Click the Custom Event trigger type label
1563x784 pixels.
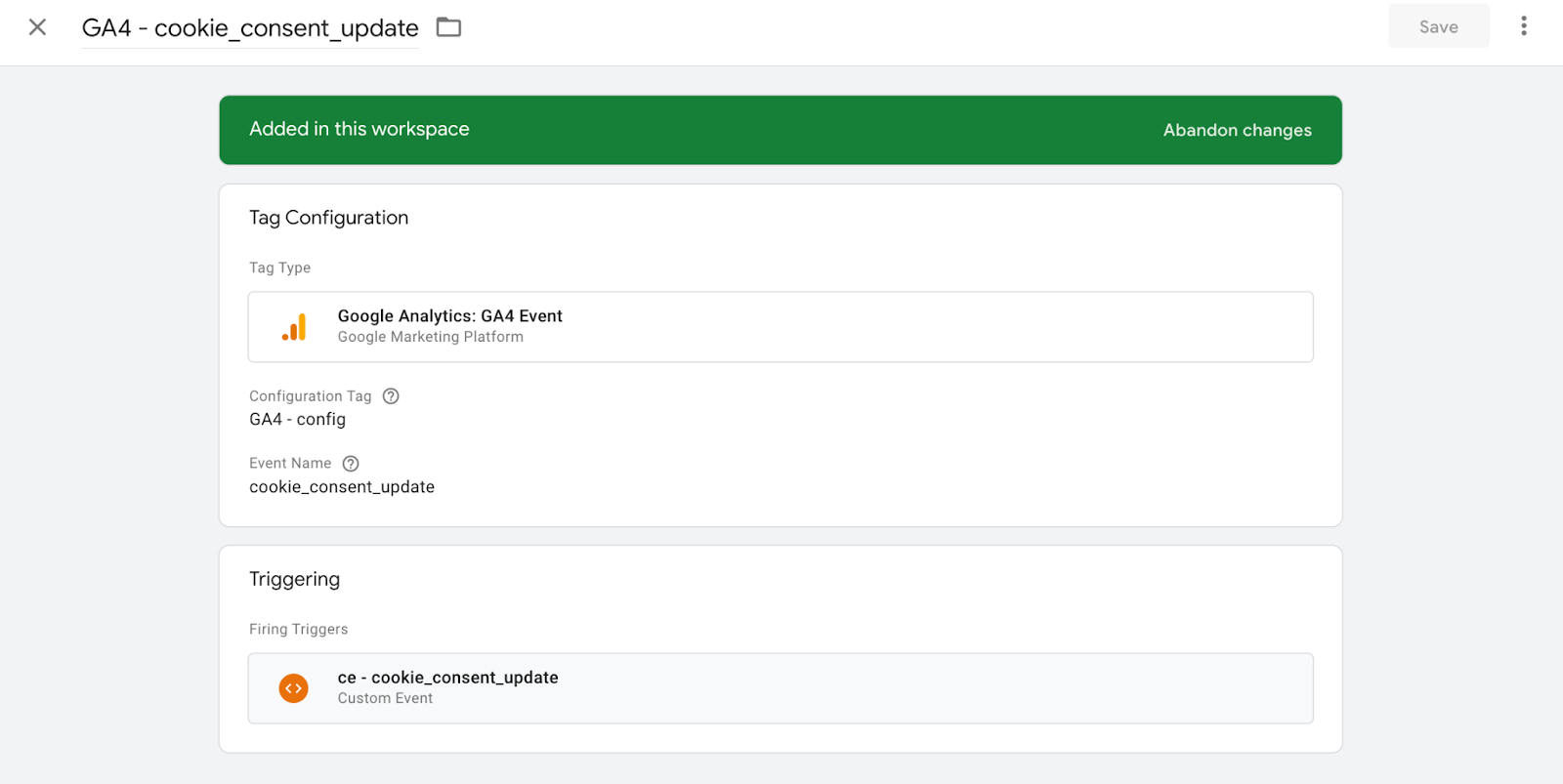pyautogui.click(x=385, y=698)
